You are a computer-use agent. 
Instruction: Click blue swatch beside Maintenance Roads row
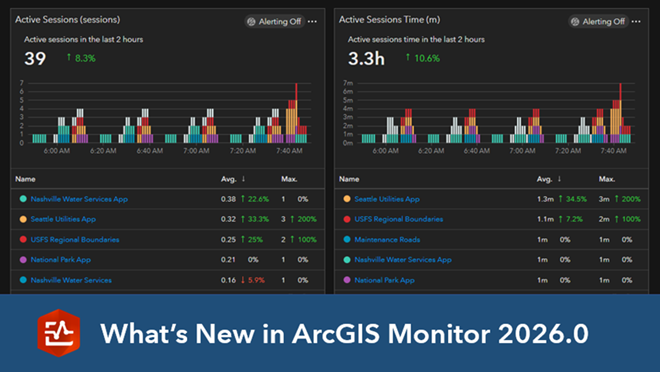tap(347, 239)
